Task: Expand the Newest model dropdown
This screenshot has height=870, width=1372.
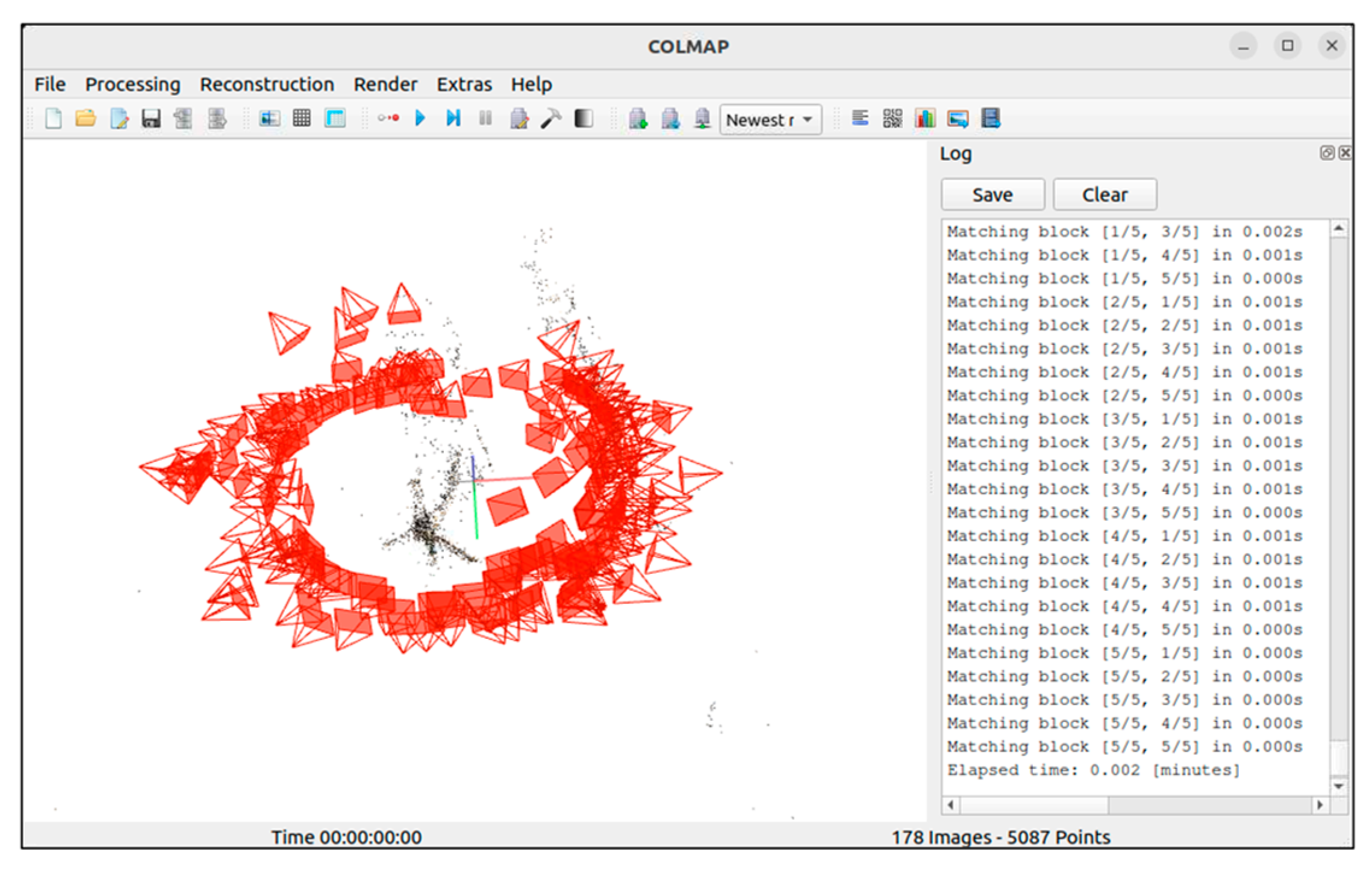Action: coord(770,120)
